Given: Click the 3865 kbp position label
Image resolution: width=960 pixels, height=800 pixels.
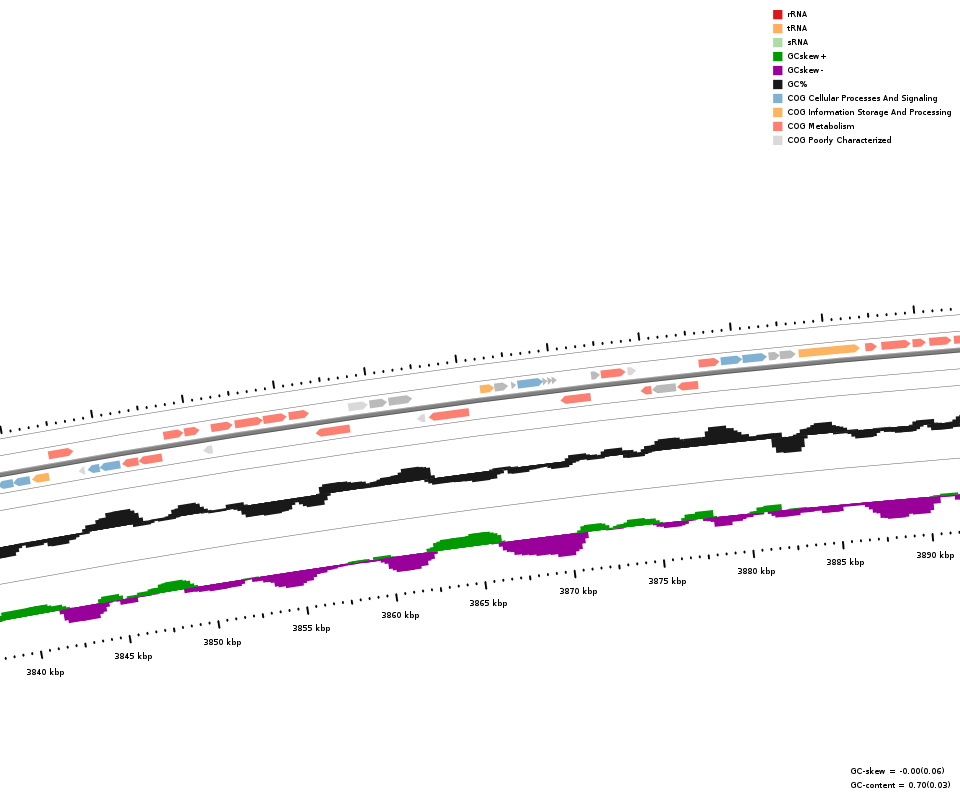Looking at the screenshot, I should (x=489, y=603).
